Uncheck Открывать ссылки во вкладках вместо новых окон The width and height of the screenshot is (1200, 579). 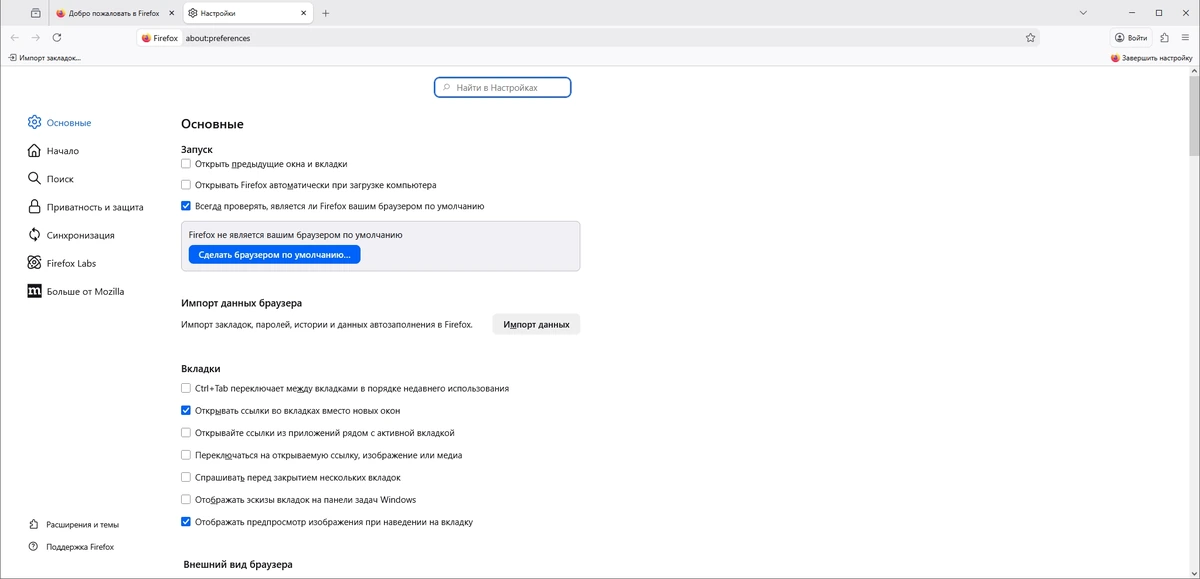(x=186, y=410)
